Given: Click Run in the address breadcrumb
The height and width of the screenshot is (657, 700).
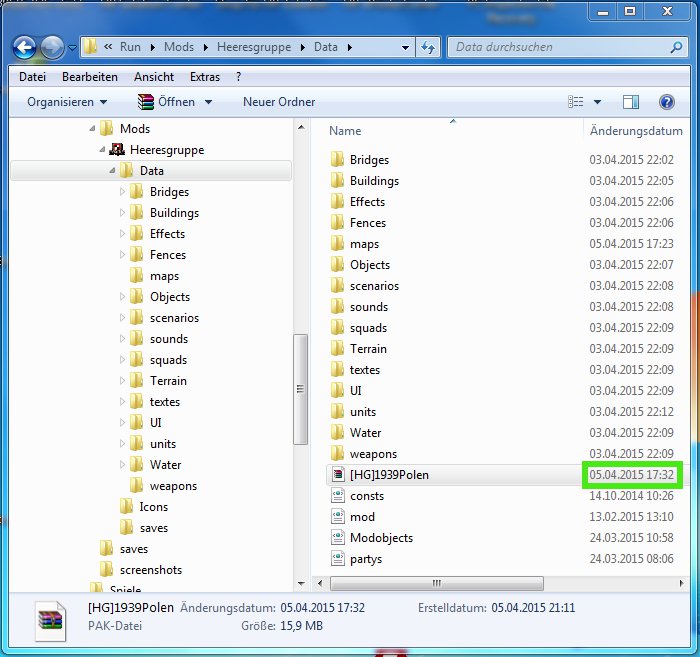Looking at the screenshot, I should point(130,47).
